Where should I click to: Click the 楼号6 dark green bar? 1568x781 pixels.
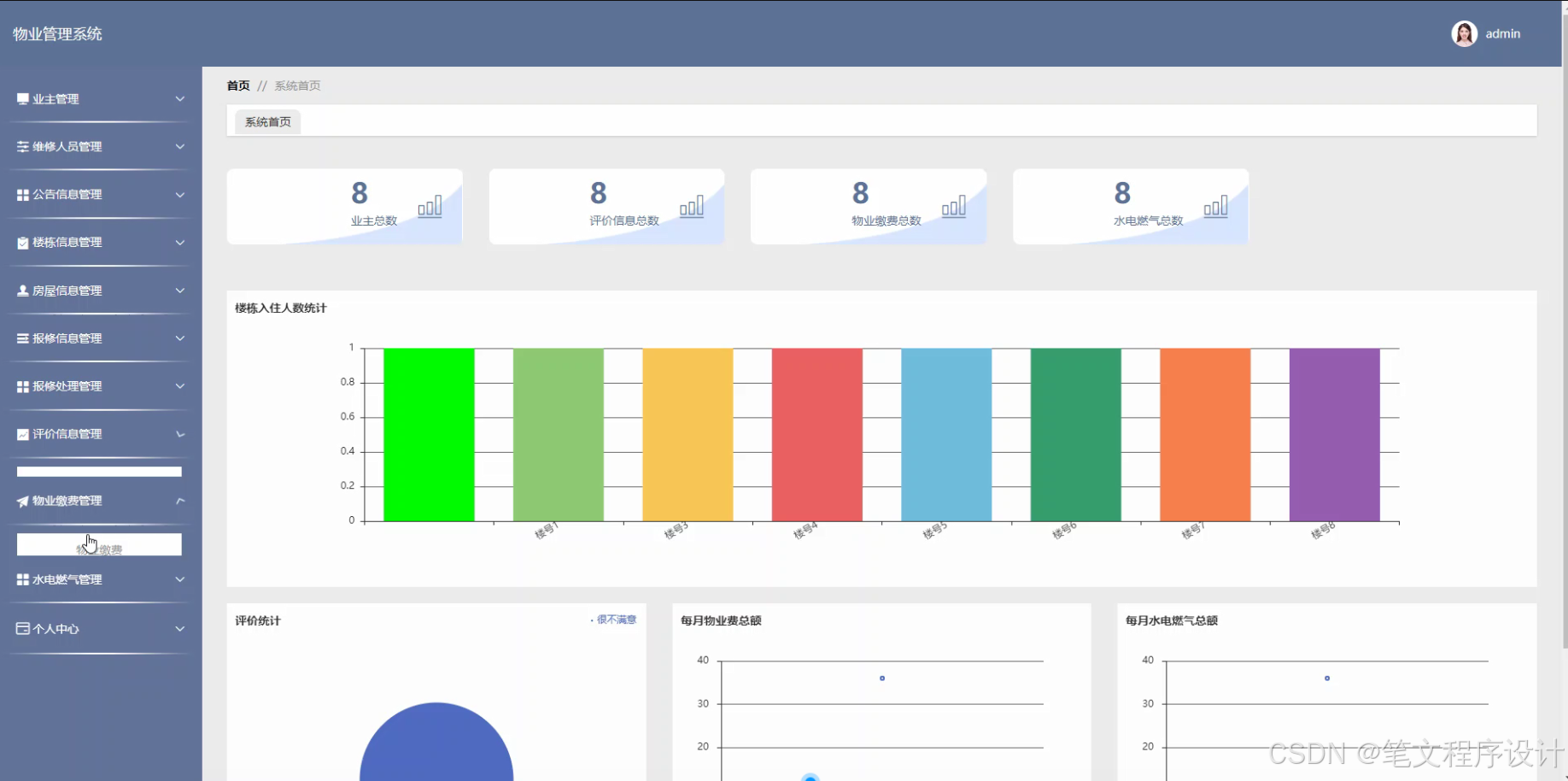tap(1076, 434)
